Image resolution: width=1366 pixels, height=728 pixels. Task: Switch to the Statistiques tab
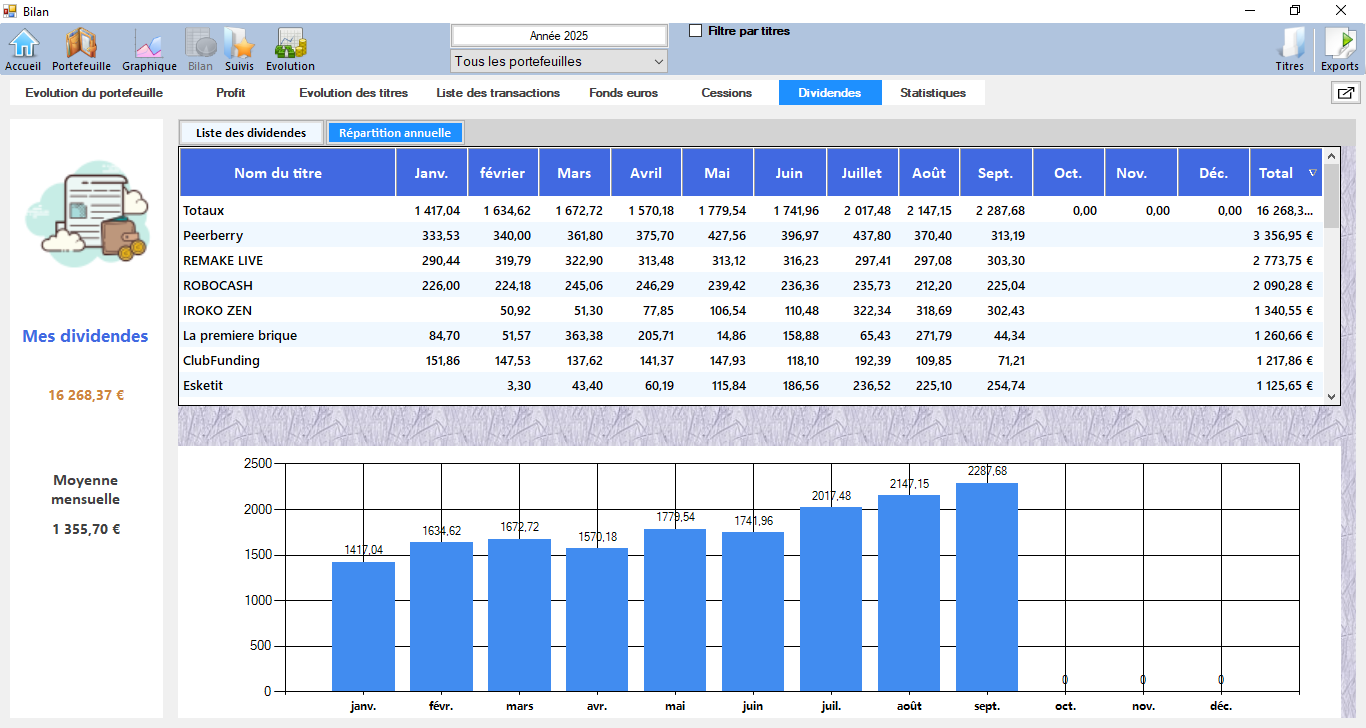coord(932,93)
